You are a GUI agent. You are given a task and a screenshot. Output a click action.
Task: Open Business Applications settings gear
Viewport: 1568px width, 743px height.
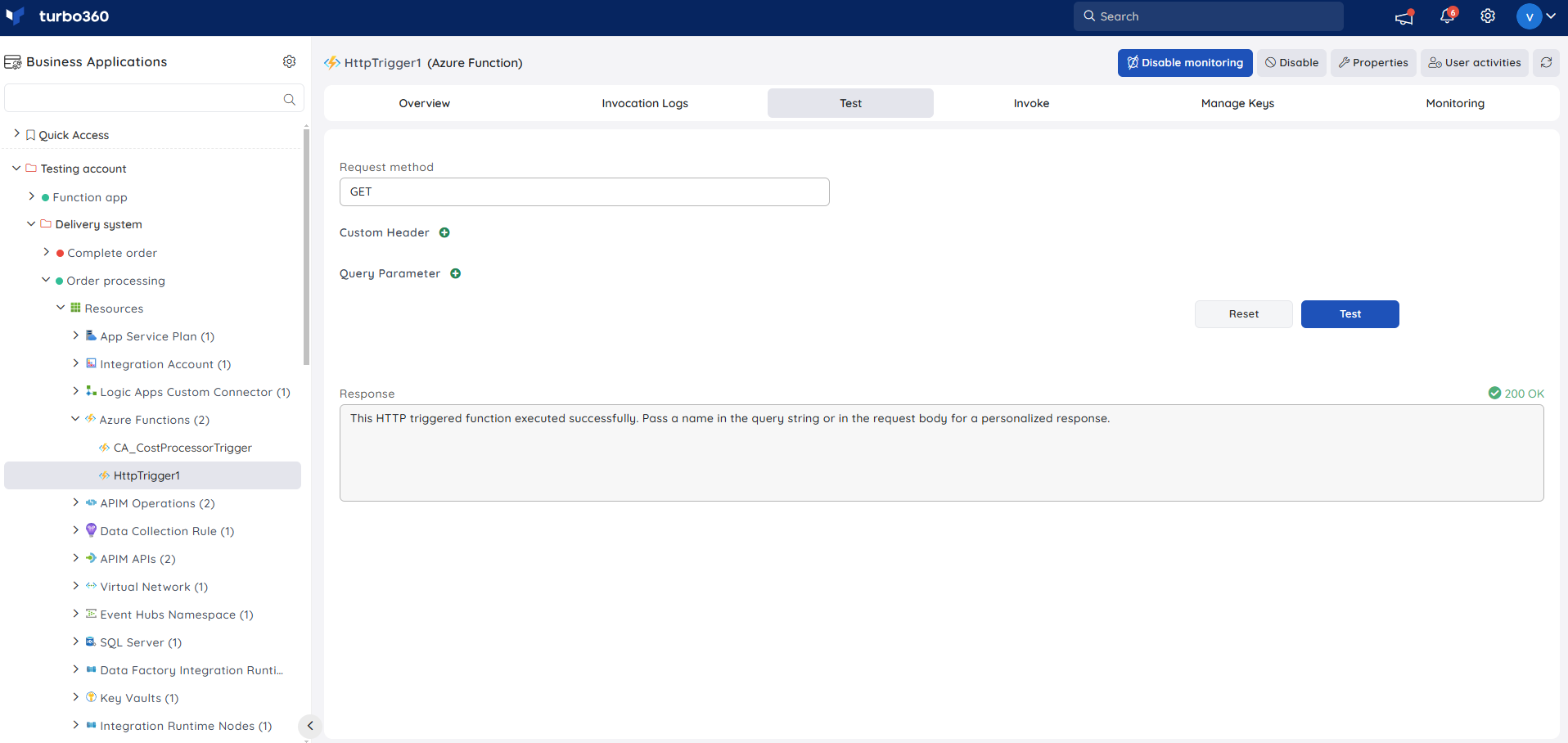[289, 61]
